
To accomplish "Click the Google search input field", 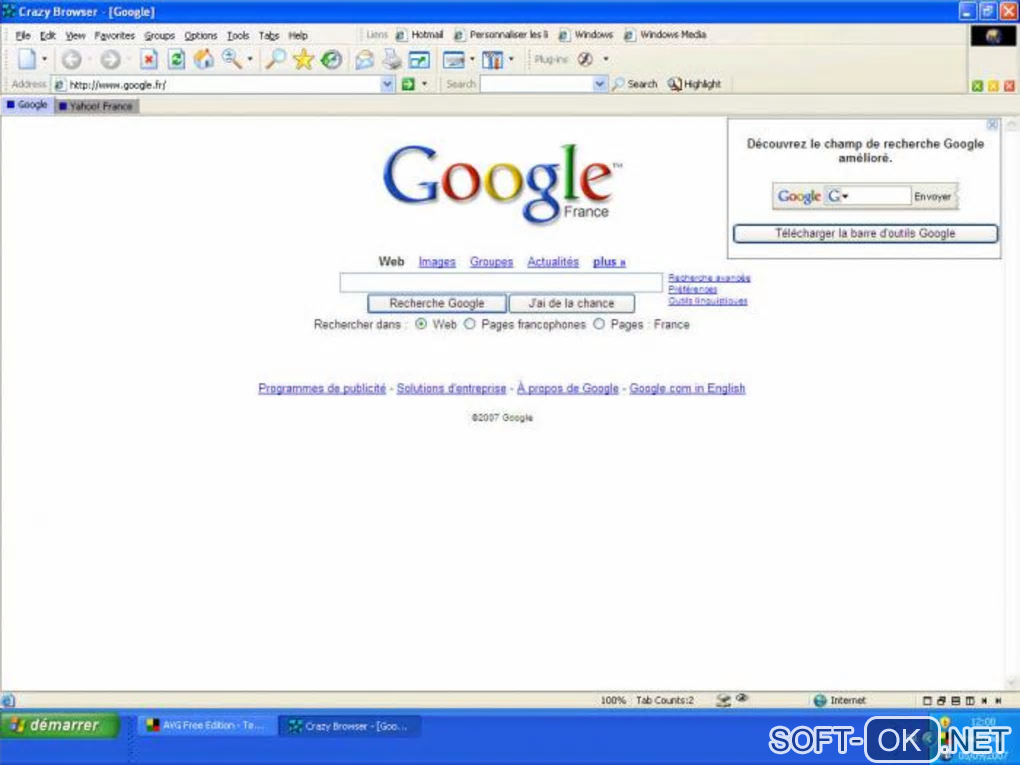I will click(x=501, y=282).
